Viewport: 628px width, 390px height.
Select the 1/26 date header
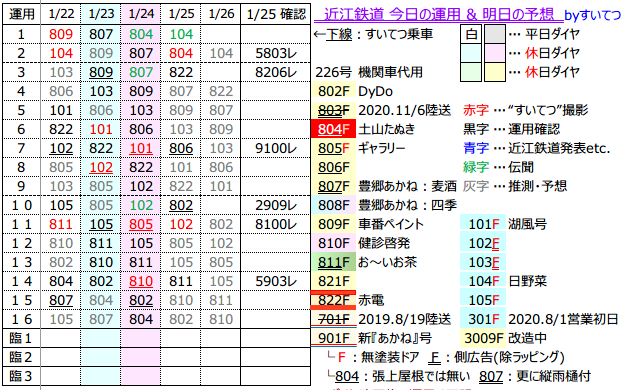click(x=221, y=14)
